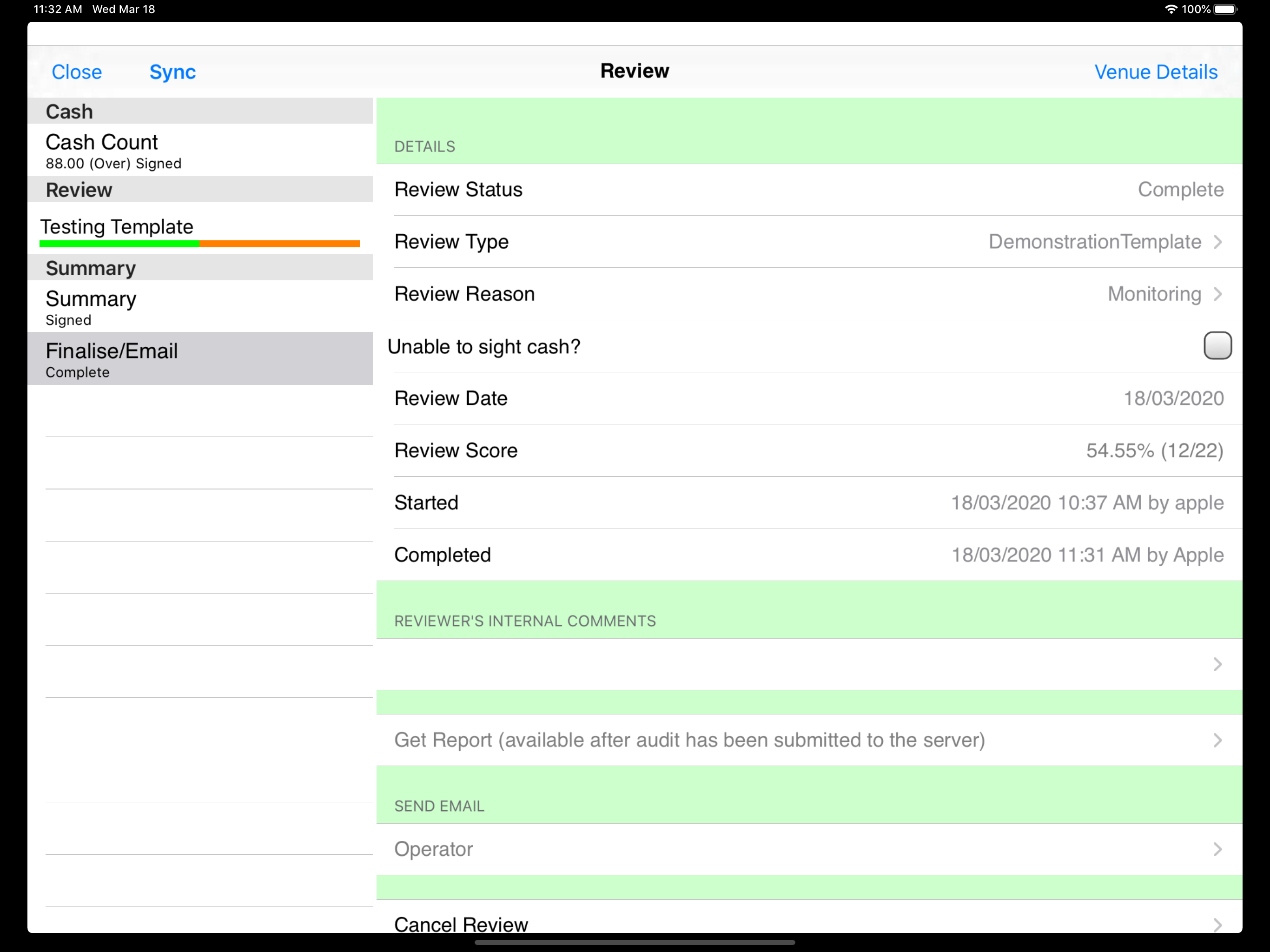Select Summary Signed item in sidebar

(x=200, y=307)
